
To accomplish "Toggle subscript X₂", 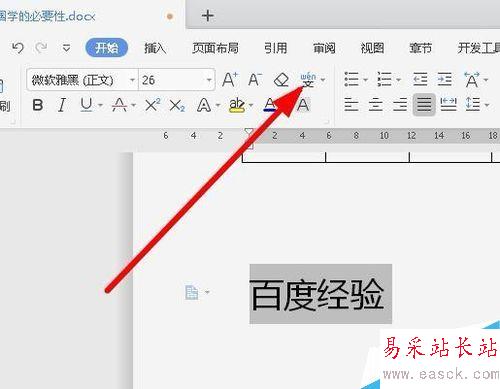I will (177, 106).
